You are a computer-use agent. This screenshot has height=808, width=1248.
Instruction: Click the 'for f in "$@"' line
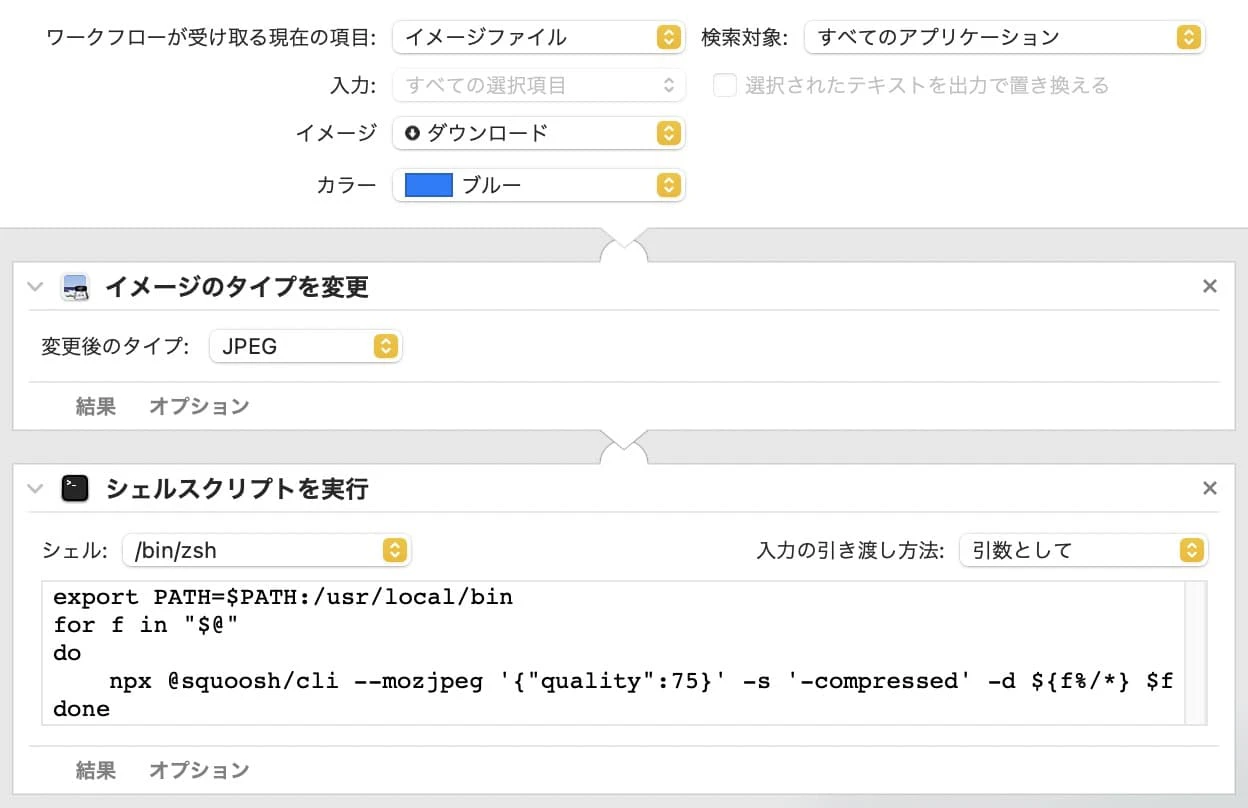click(147, 625)
